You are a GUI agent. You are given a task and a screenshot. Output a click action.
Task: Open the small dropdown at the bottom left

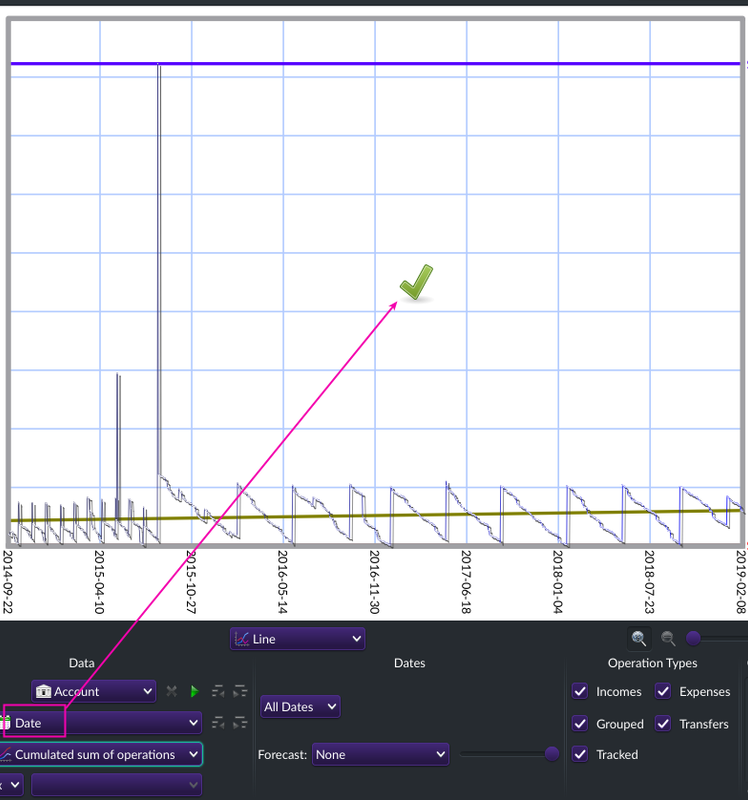tap(11, 785)
